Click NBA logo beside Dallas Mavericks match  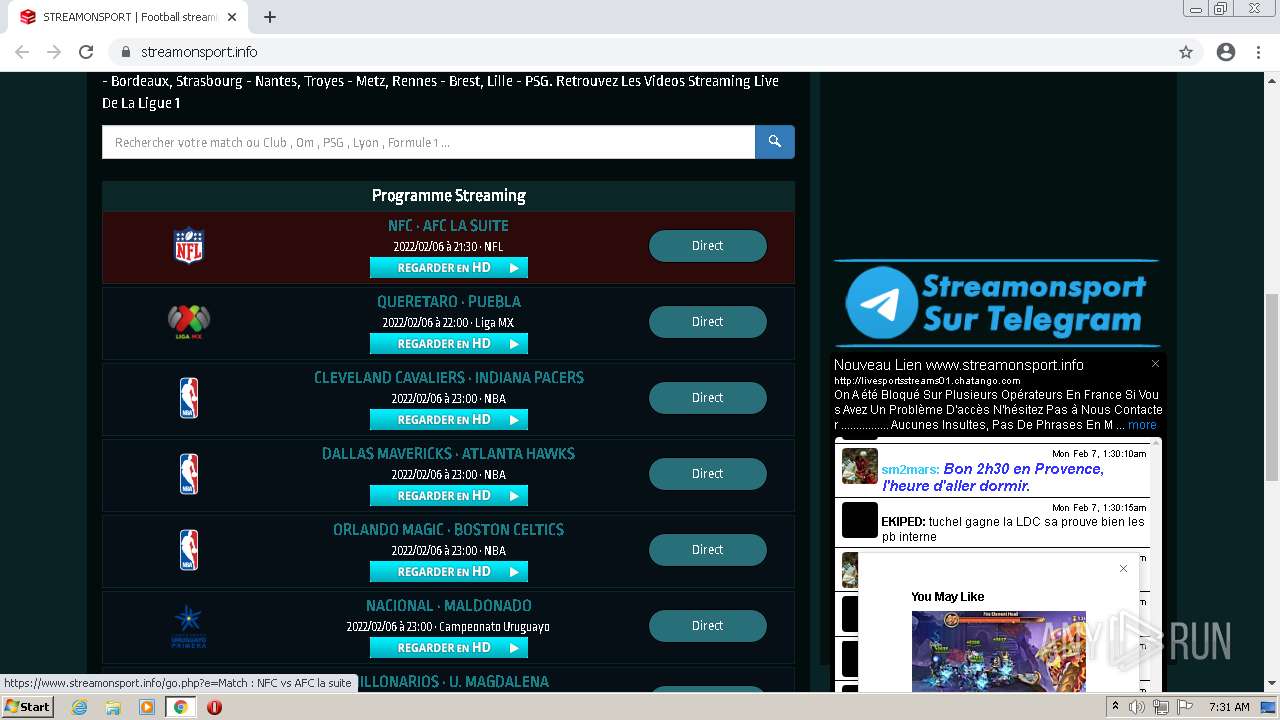click(x=189, y=474)
